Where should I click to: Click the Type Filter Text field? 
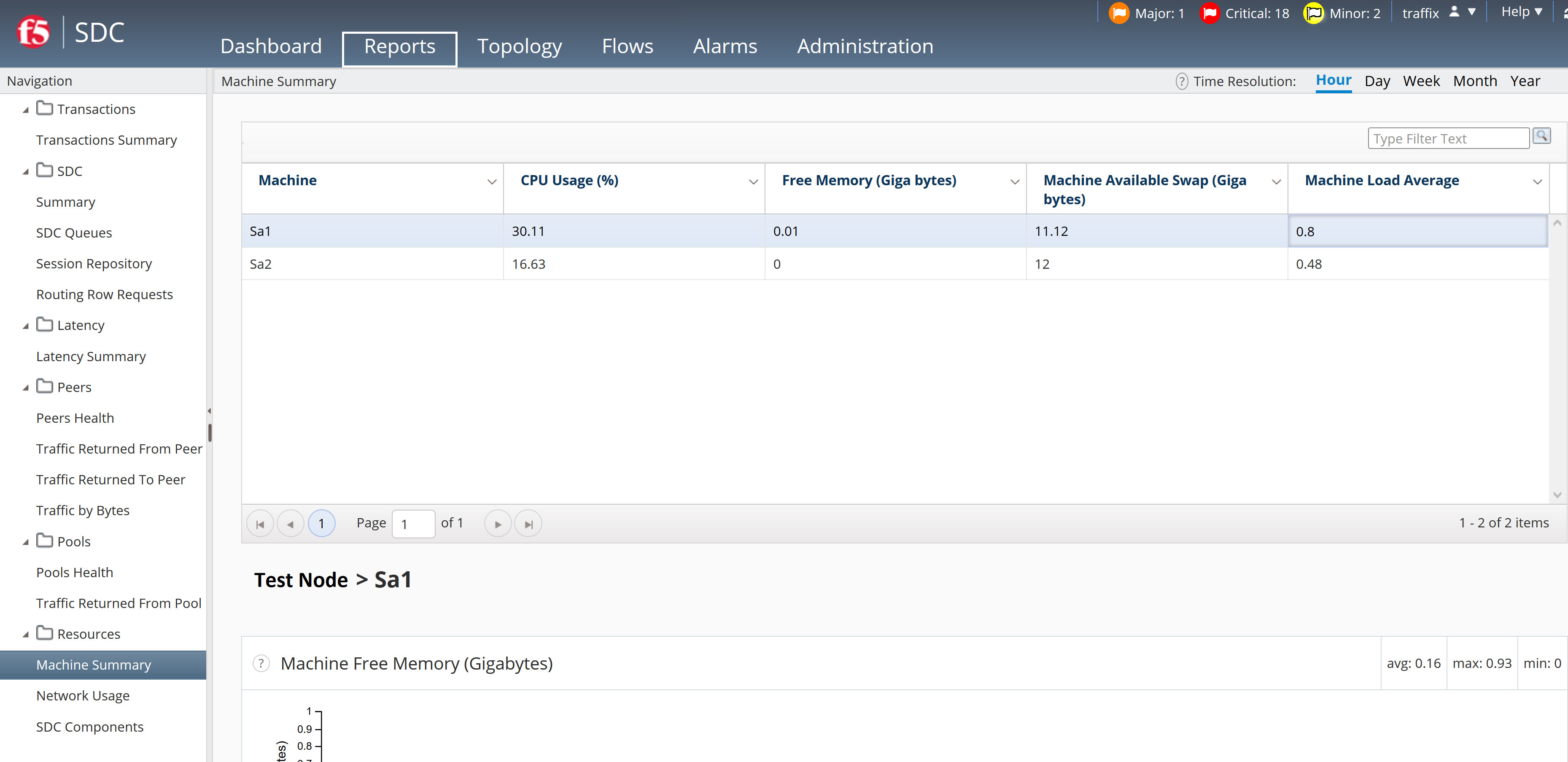pos(1448,139)
